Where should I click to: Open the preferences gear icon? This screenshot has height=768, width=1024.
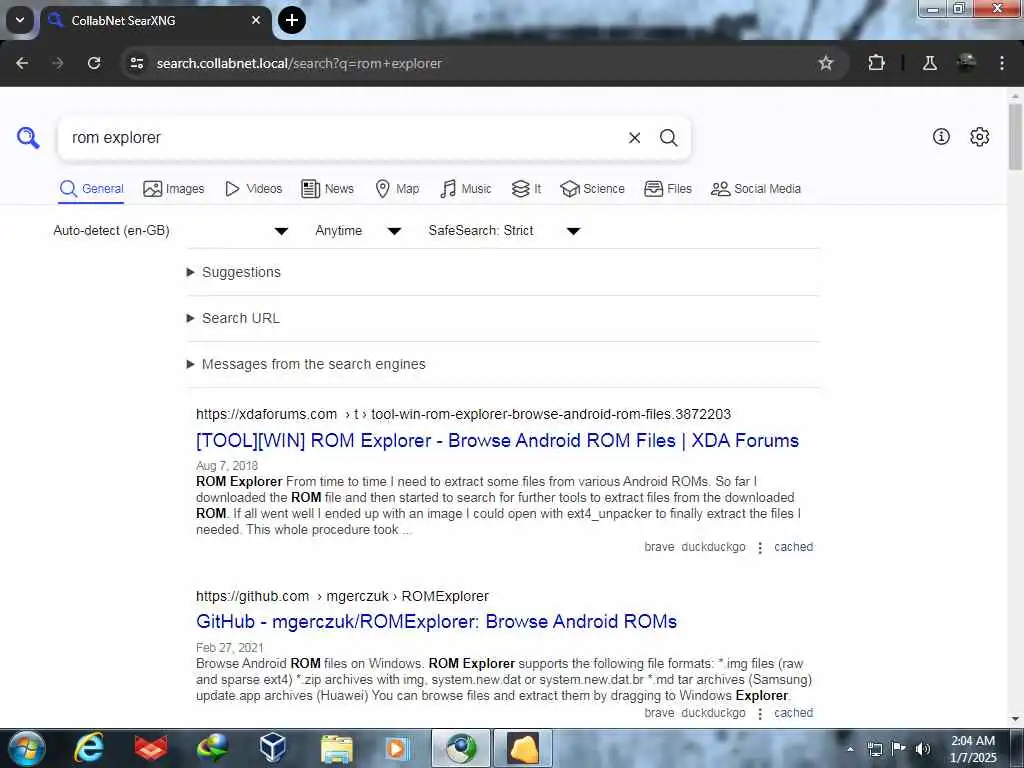tap(980, 136)
